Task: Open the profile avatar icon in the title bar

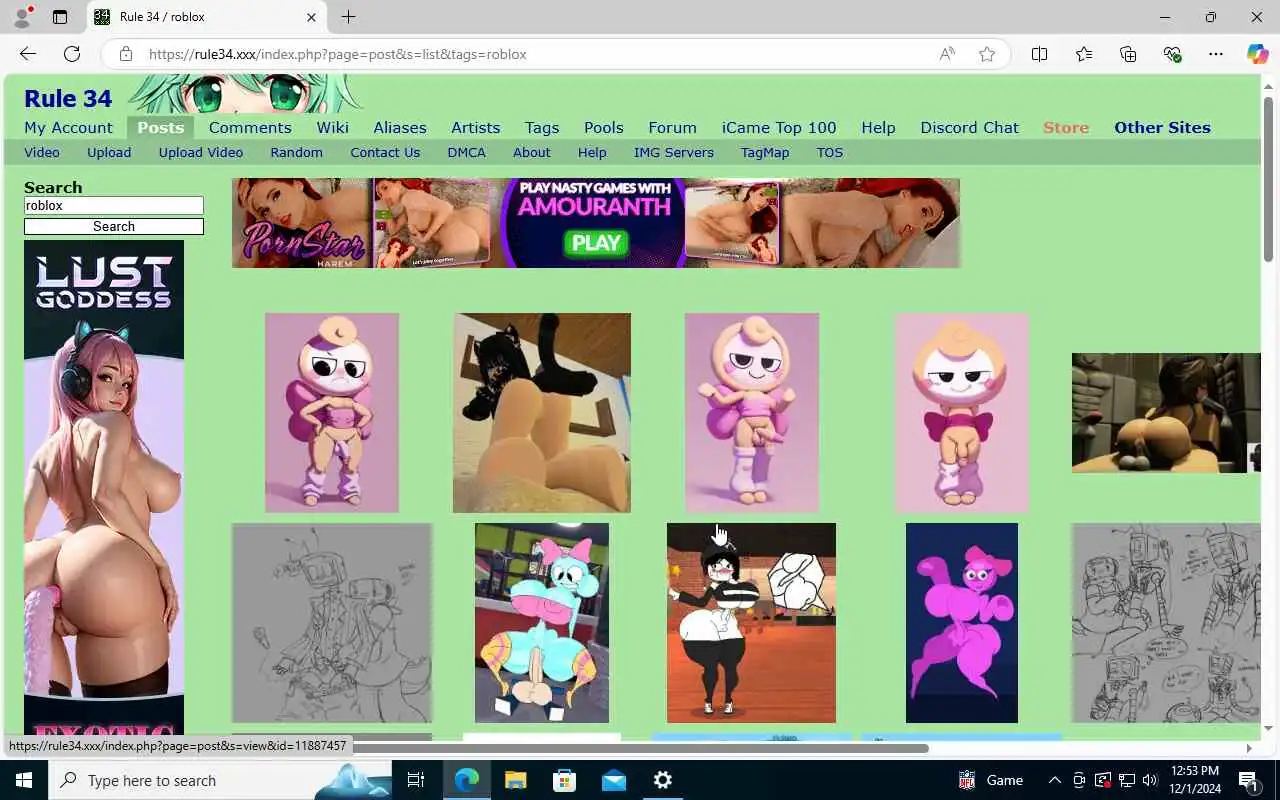Action: click(21, 17)
